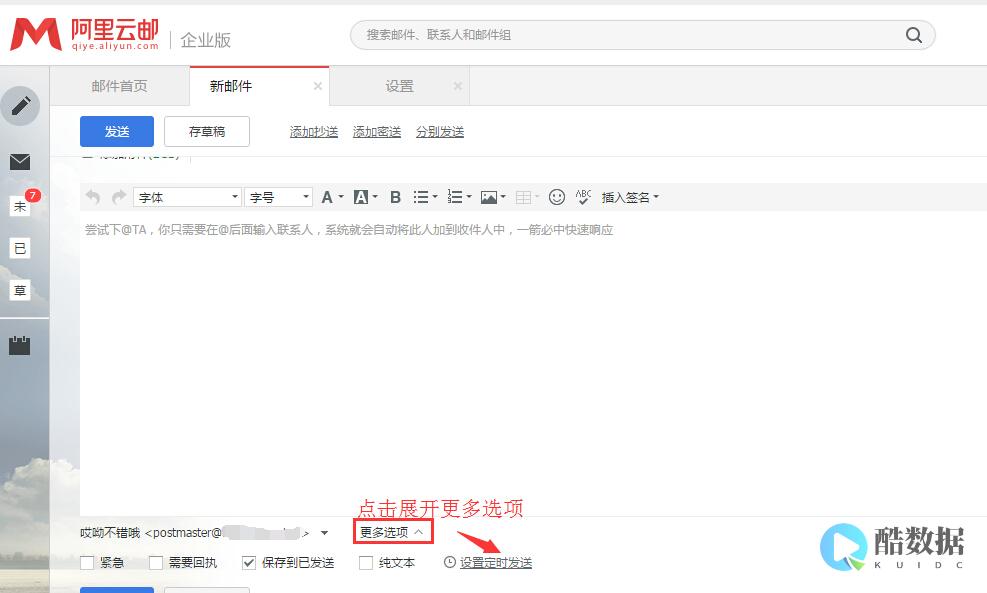Screen dimensions: 987x593
Task: Close the 设置 tab
Action: click(x=458, y=86)
